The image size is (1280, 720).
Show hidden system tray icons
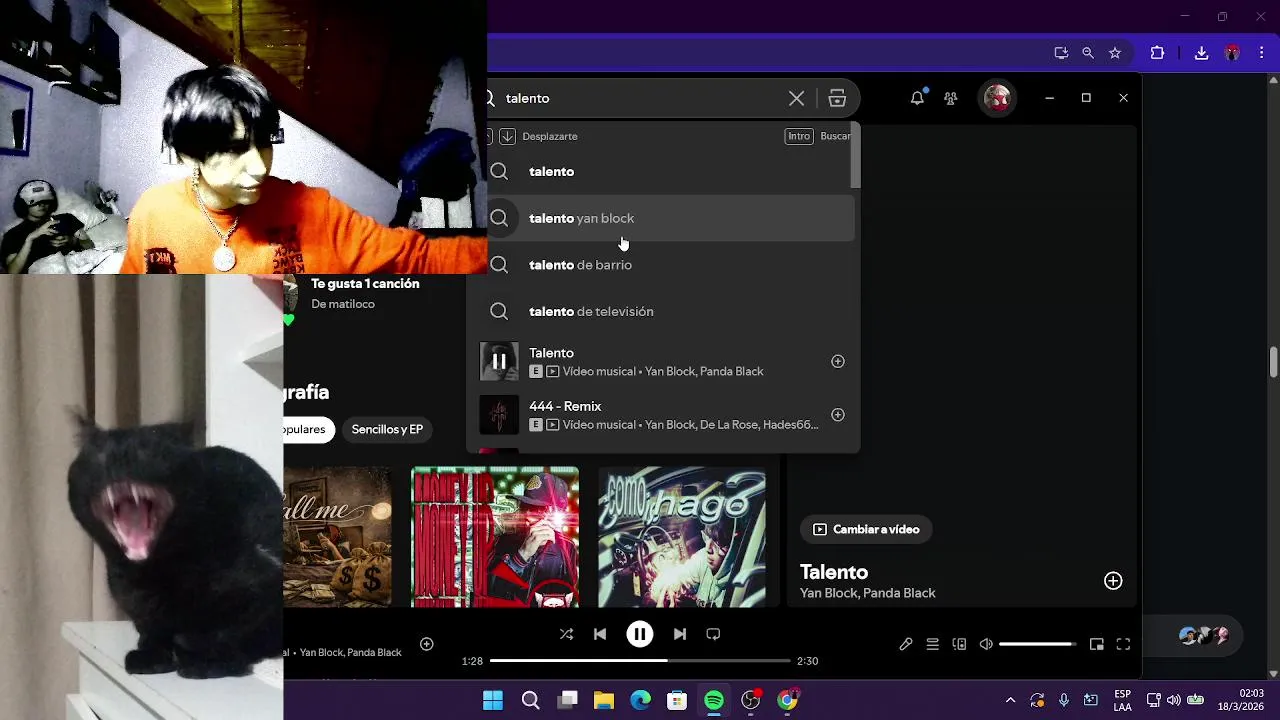pyautogui.click(x=1010, y=700)
